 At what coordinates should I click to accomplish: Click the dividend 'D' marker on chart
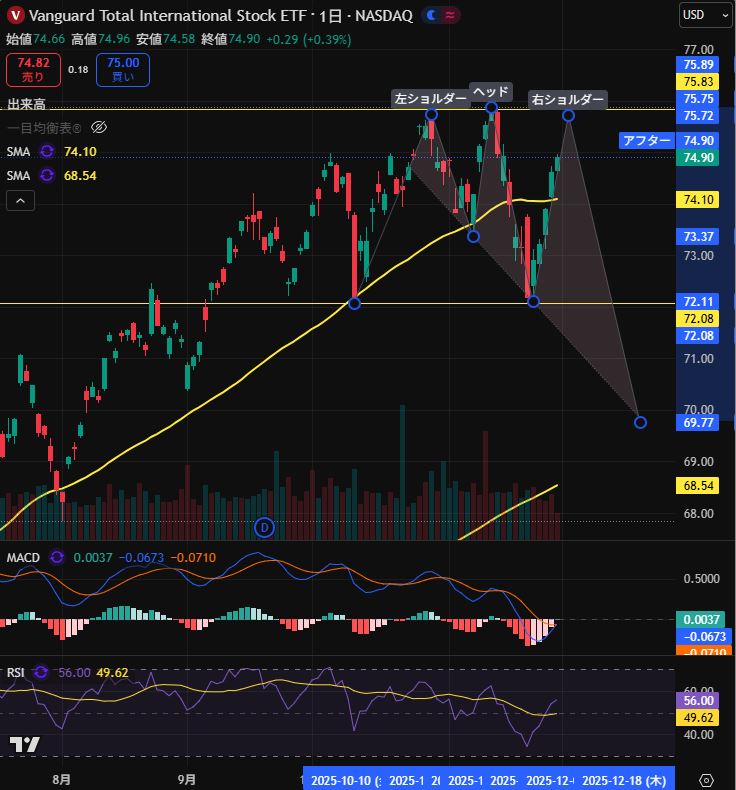click(x=265, y=527)
